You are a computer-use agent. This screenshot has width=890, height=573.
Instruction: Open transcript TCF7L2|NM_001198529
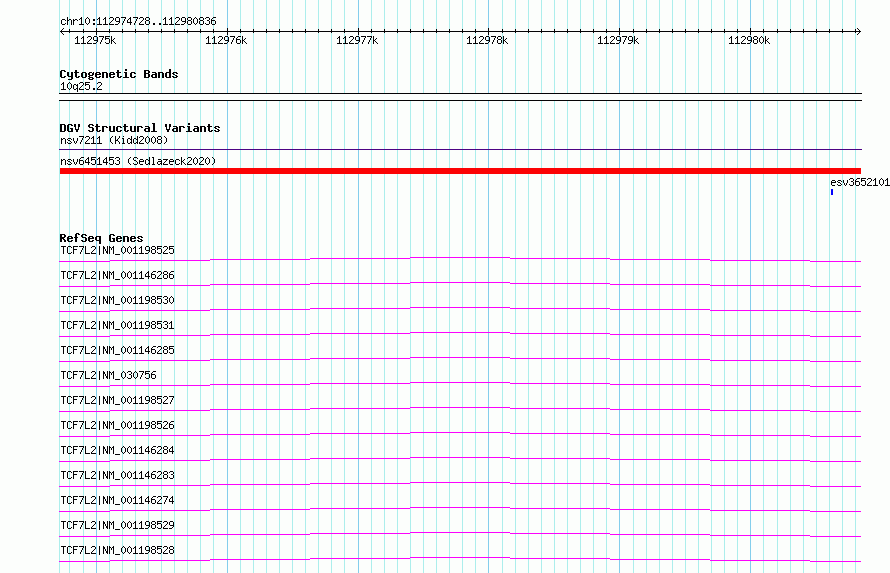[117, 525]
